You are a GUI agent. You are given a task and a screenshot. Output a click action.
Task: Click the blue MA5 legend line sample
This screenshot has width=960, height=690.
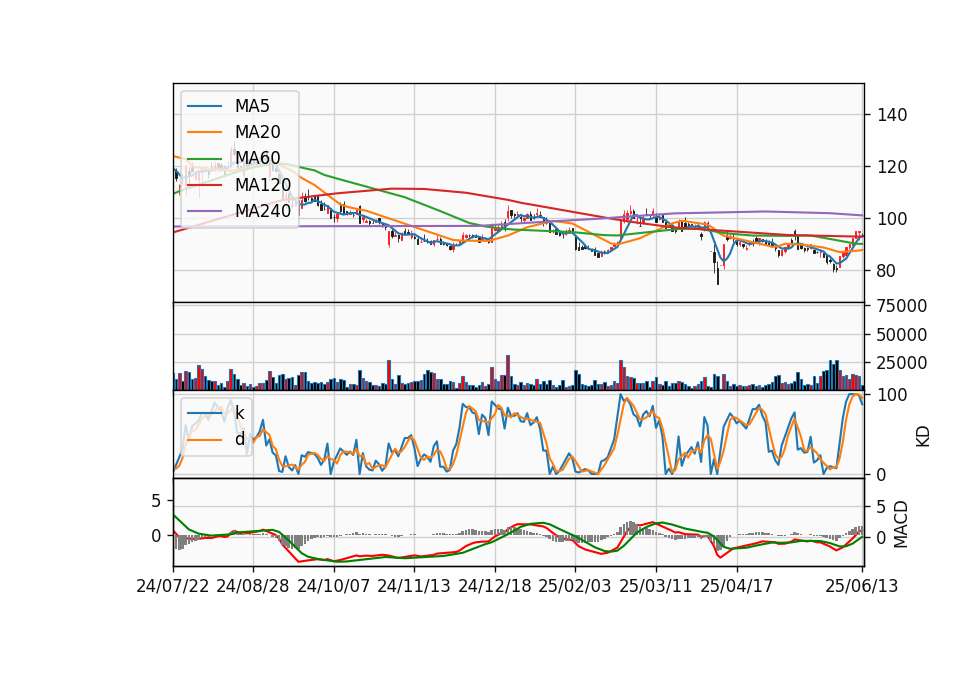[x=204, y=106]
